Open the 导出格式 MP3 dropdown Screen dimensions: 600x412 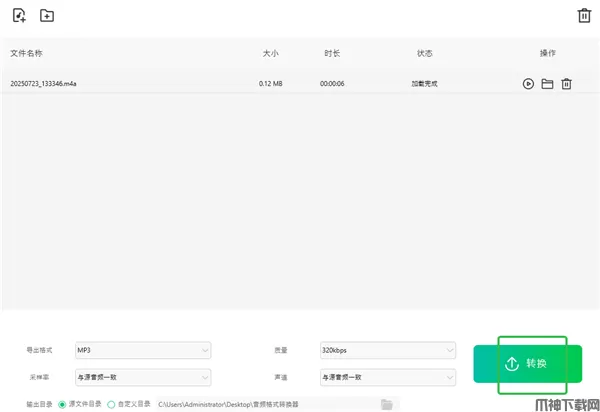click(143, 350)
